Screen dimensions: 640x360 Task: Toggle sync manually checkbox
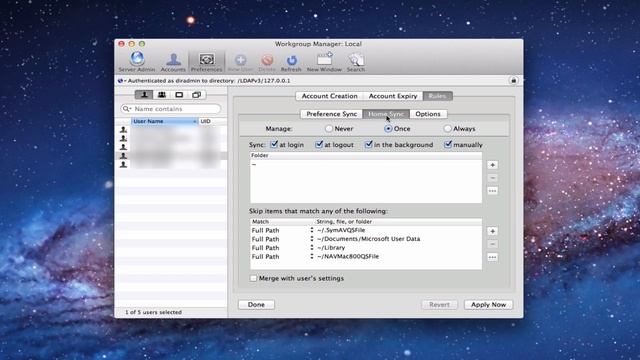(448, 144)
